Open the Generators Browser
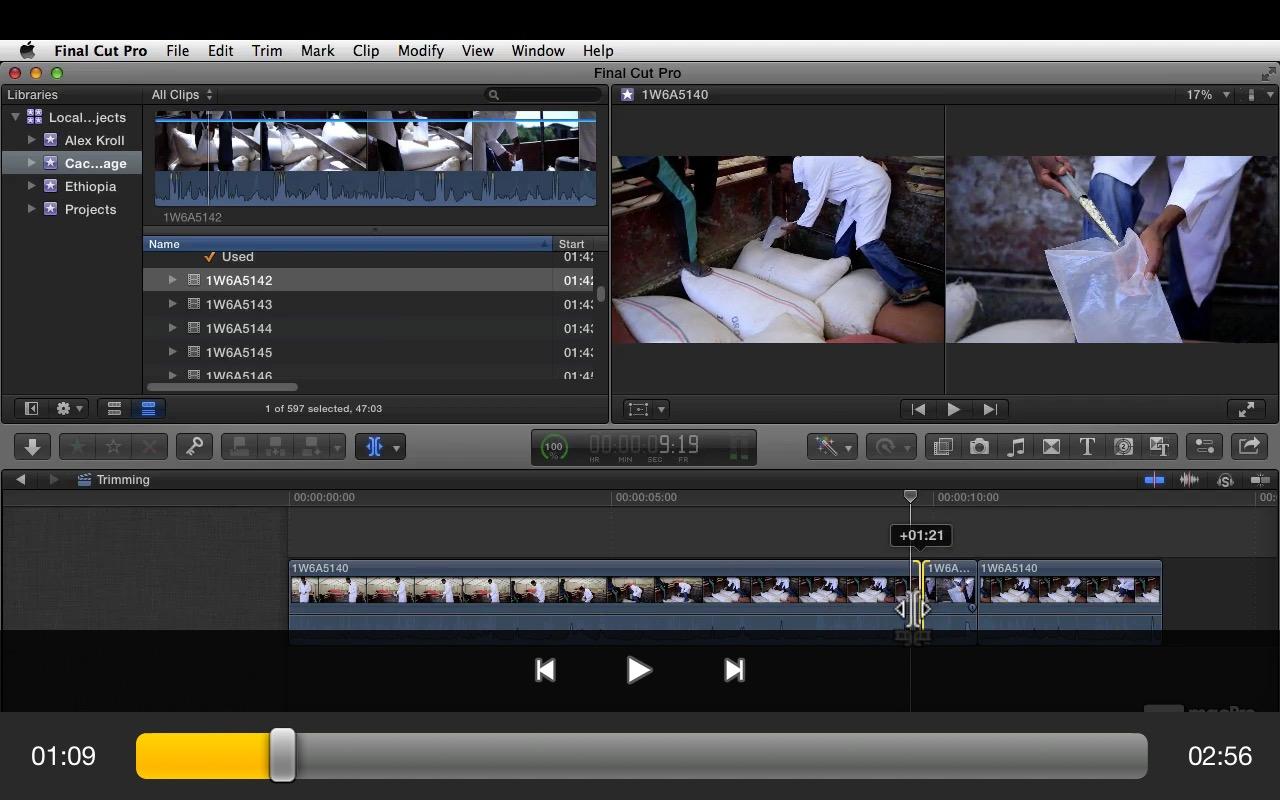Screen dimensions: 1280x800 pyautogui.click(x=1123, y=447)
